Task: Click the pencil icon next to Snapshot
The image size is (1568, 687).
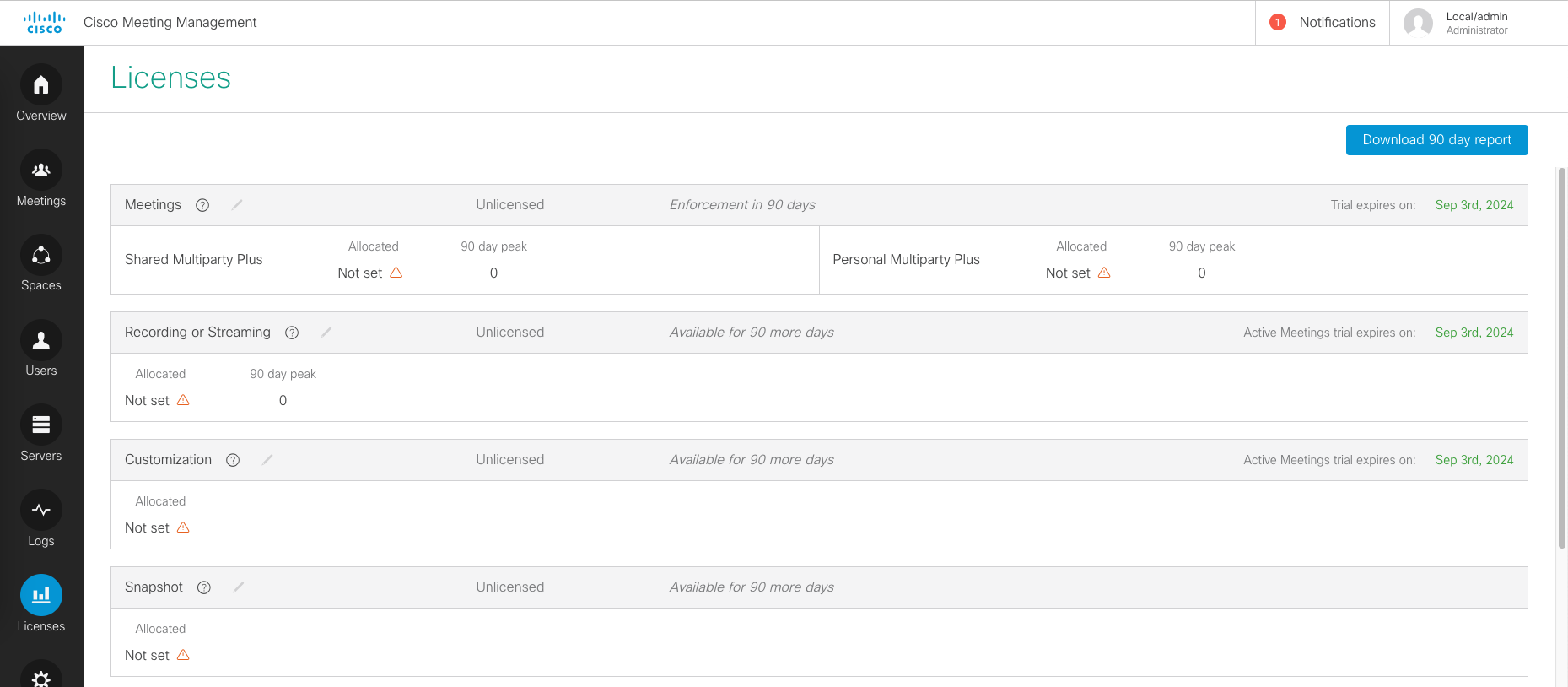Action: [239, 587]
